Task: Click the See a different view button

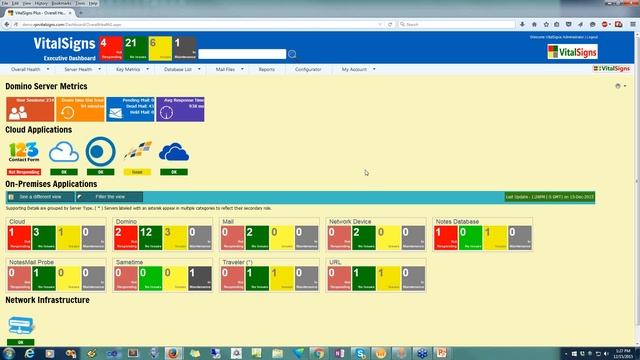Action: coord(40,197)
